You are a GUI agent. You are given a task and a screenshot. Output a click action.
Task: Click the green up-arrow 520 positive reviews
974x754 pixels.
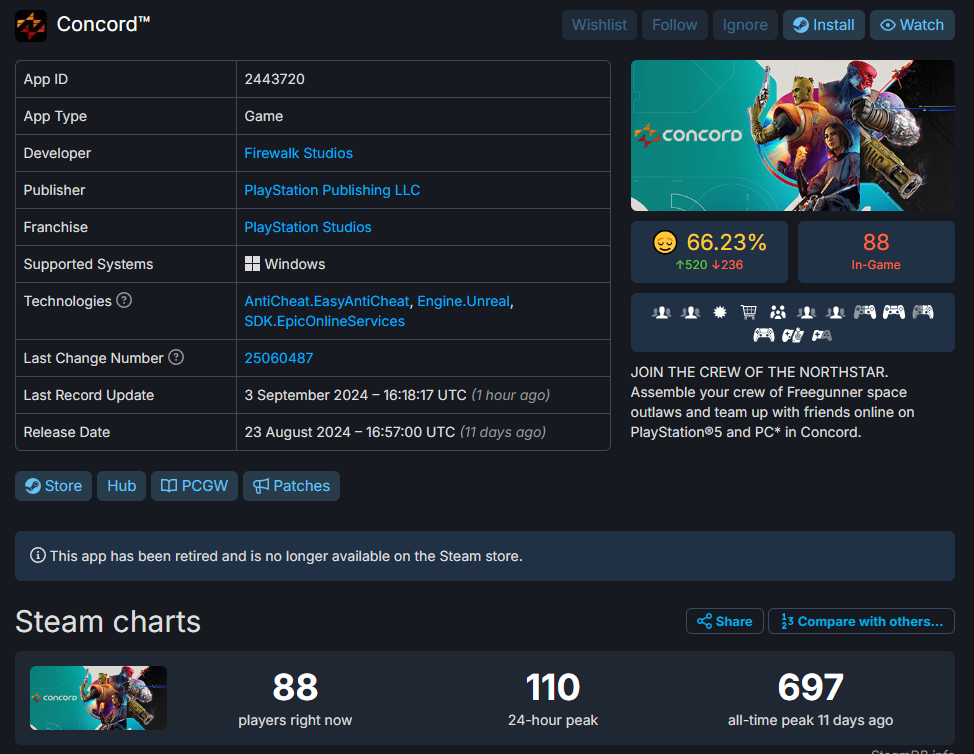[x=691, y=265]
